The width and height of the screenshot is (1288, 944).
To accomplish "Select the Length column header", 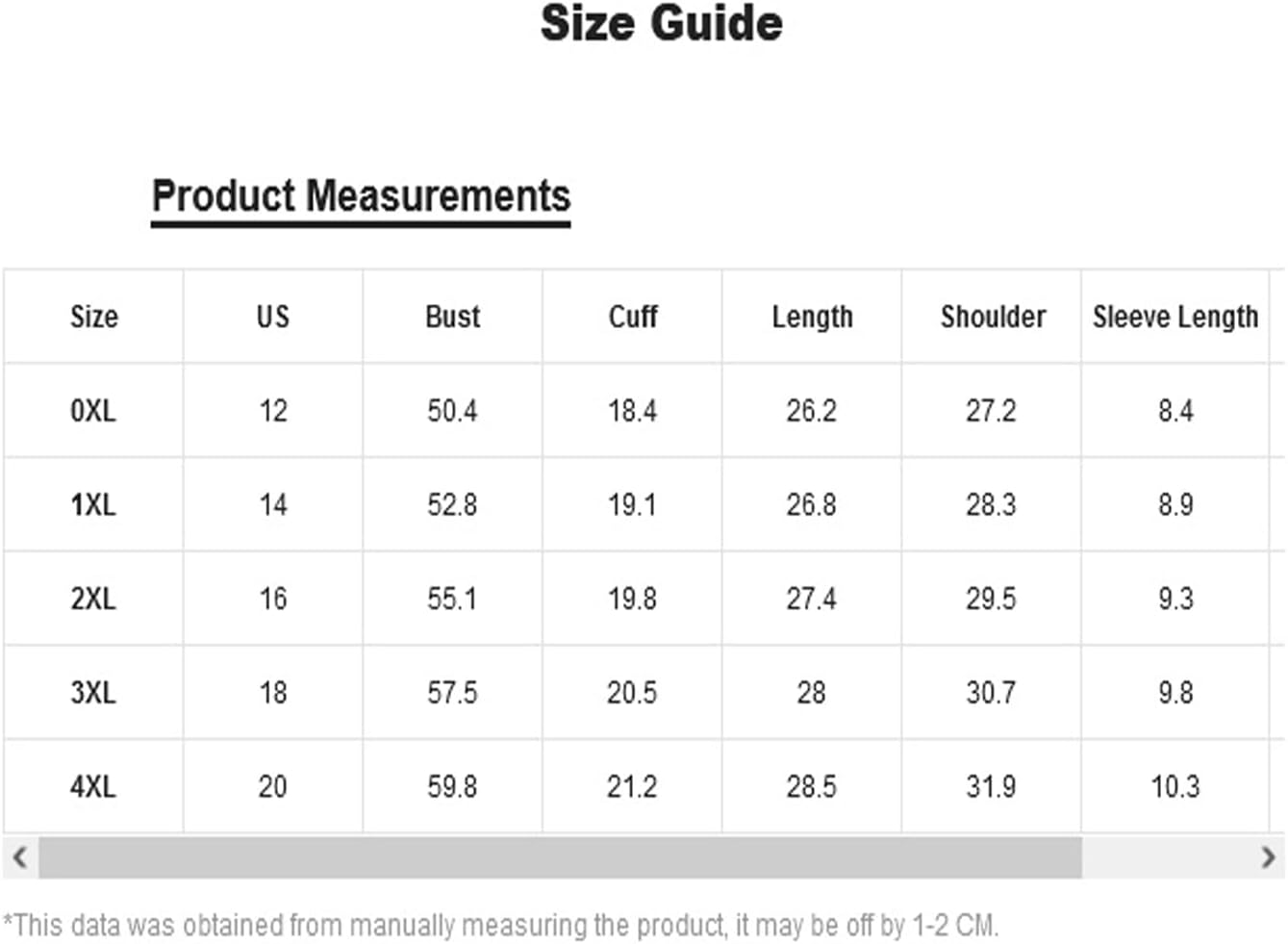I will [812, 317].
